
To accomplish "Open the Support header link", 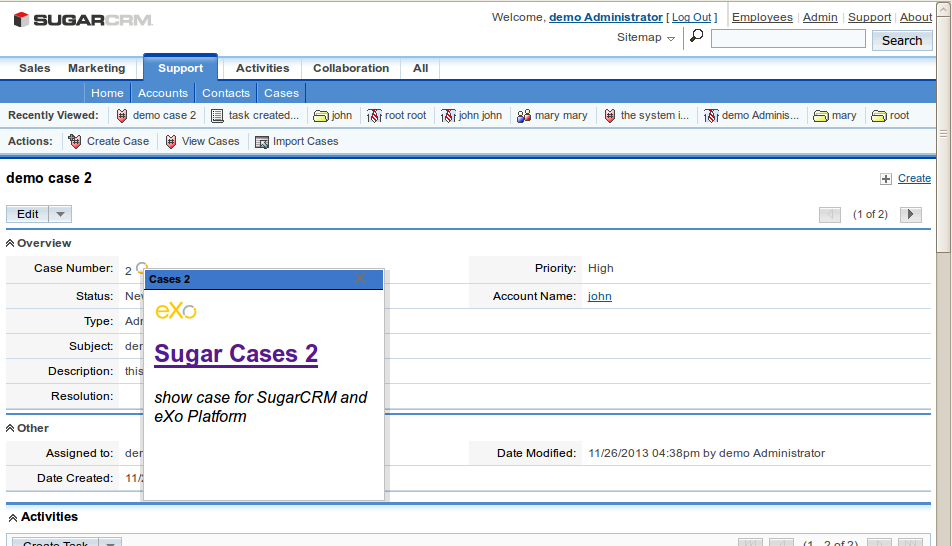I will (869, 18).
